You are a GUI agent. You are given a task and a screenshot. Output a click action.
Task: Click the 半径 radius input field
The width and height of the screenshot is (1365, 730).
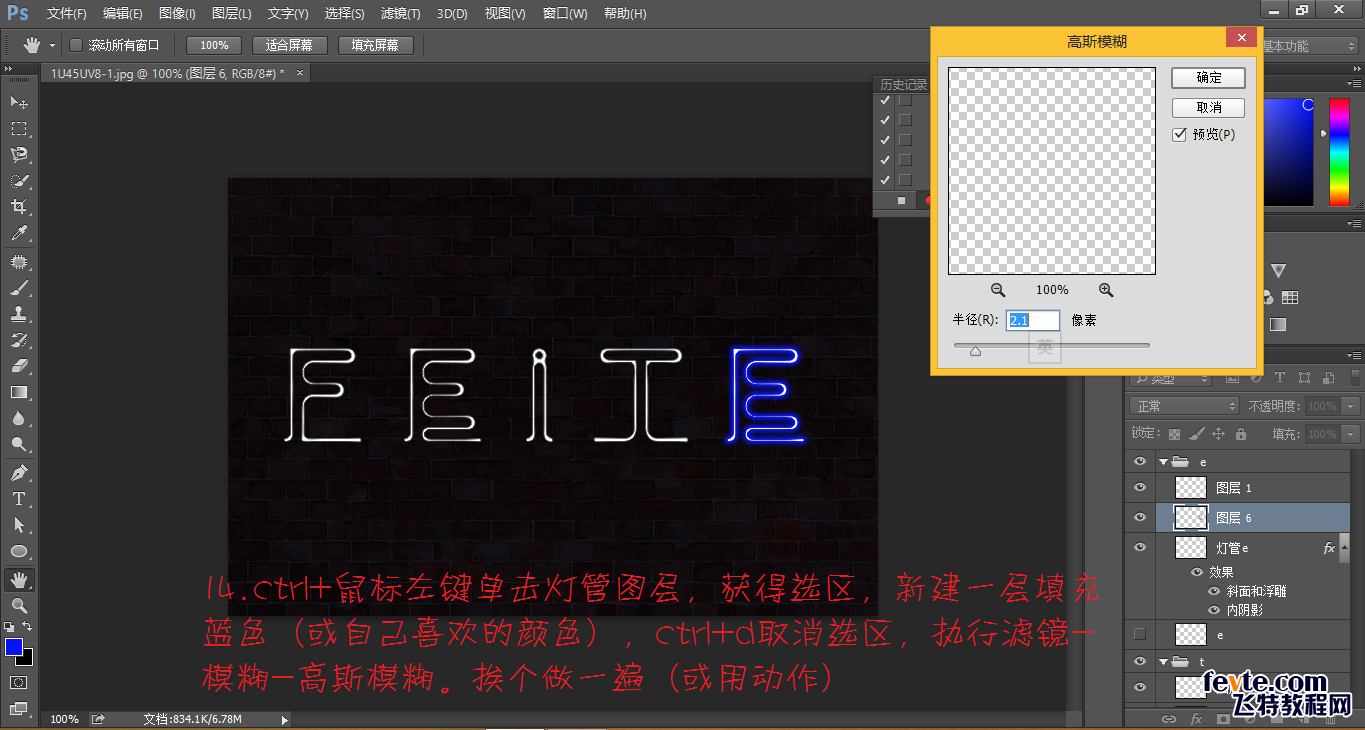[1032, 319]
